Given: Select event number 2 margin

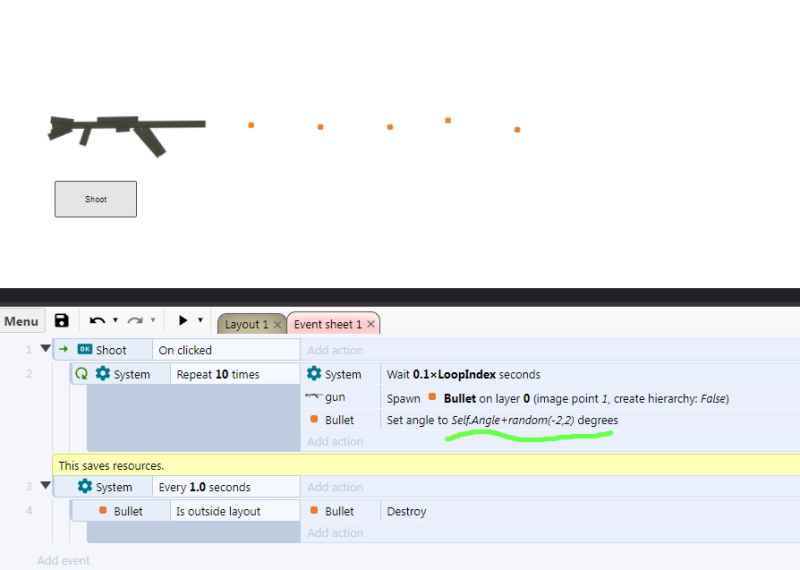Looking at the screenshot, I should (x=29, y=374).
